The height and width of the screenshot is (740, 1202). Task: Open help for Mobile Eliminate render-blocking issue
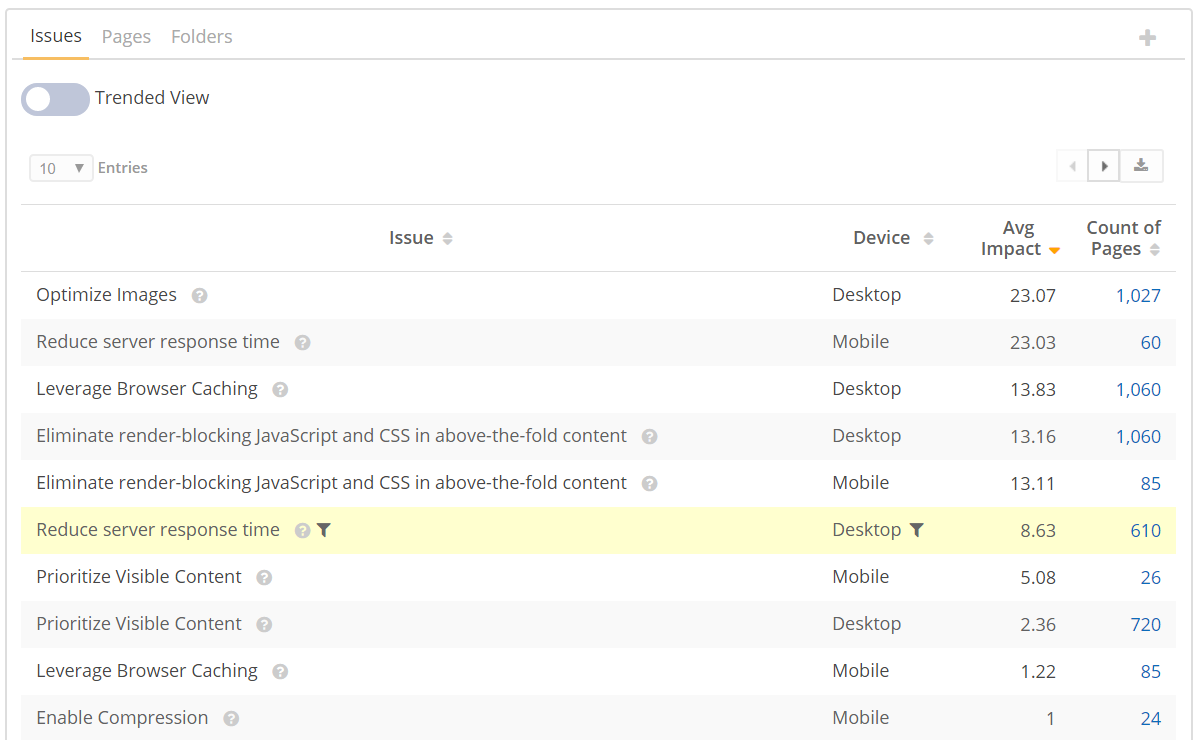tap(649, 483)
